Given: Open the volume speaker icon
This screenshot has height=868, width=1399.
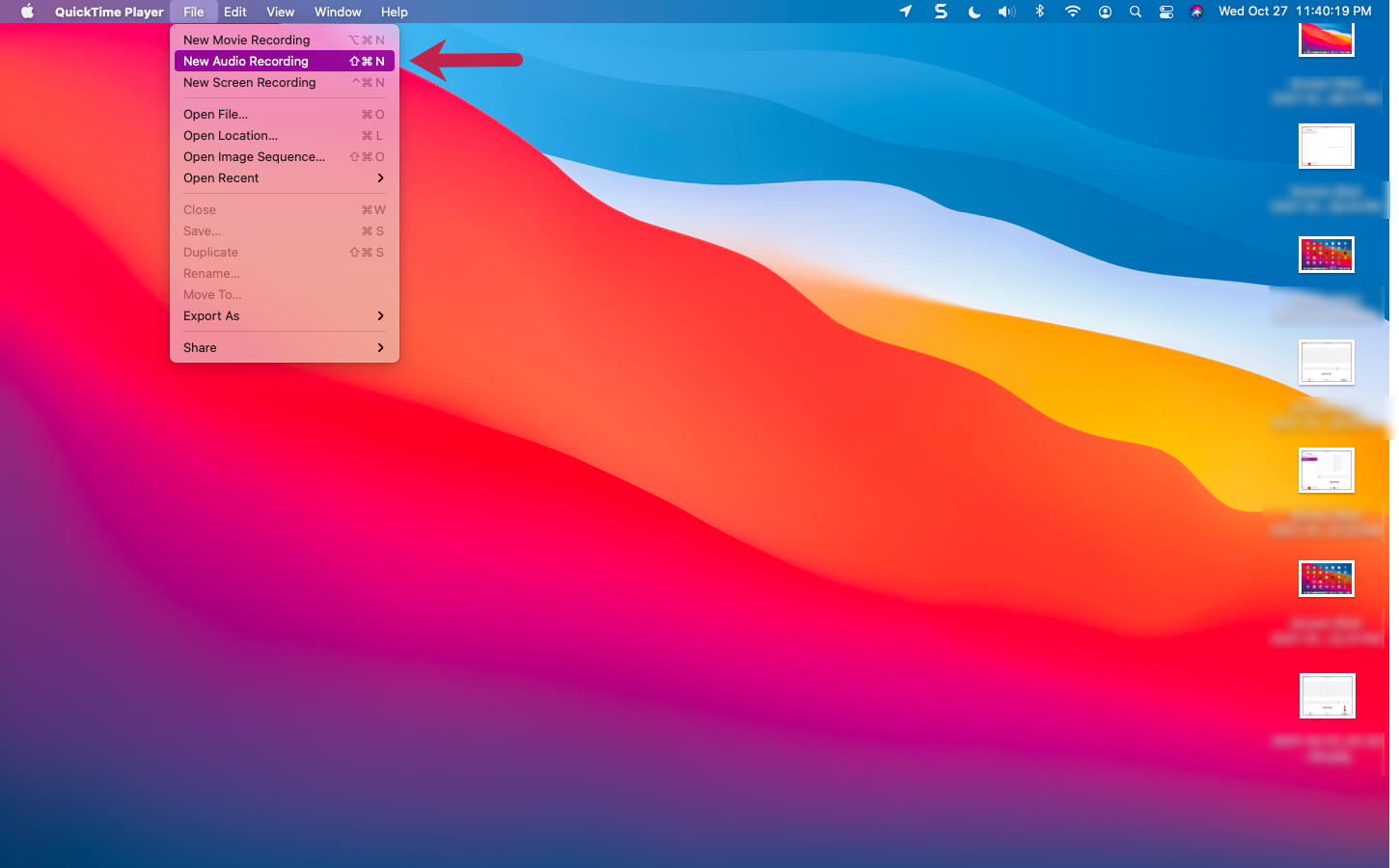Looking at the screenshot, I should point(1006,12).
